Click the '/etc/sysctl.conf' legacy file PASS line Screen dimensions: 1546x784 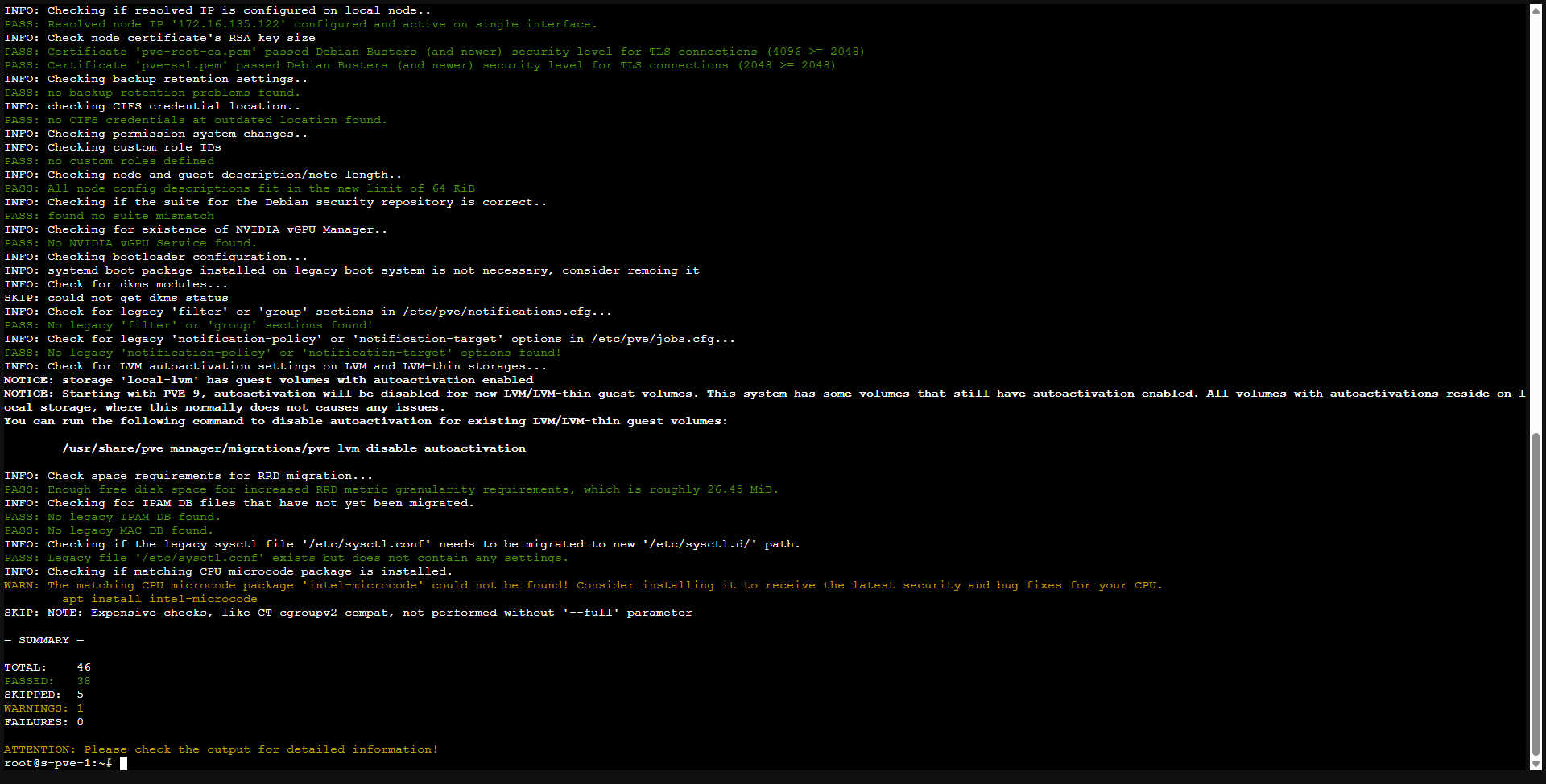286,558
